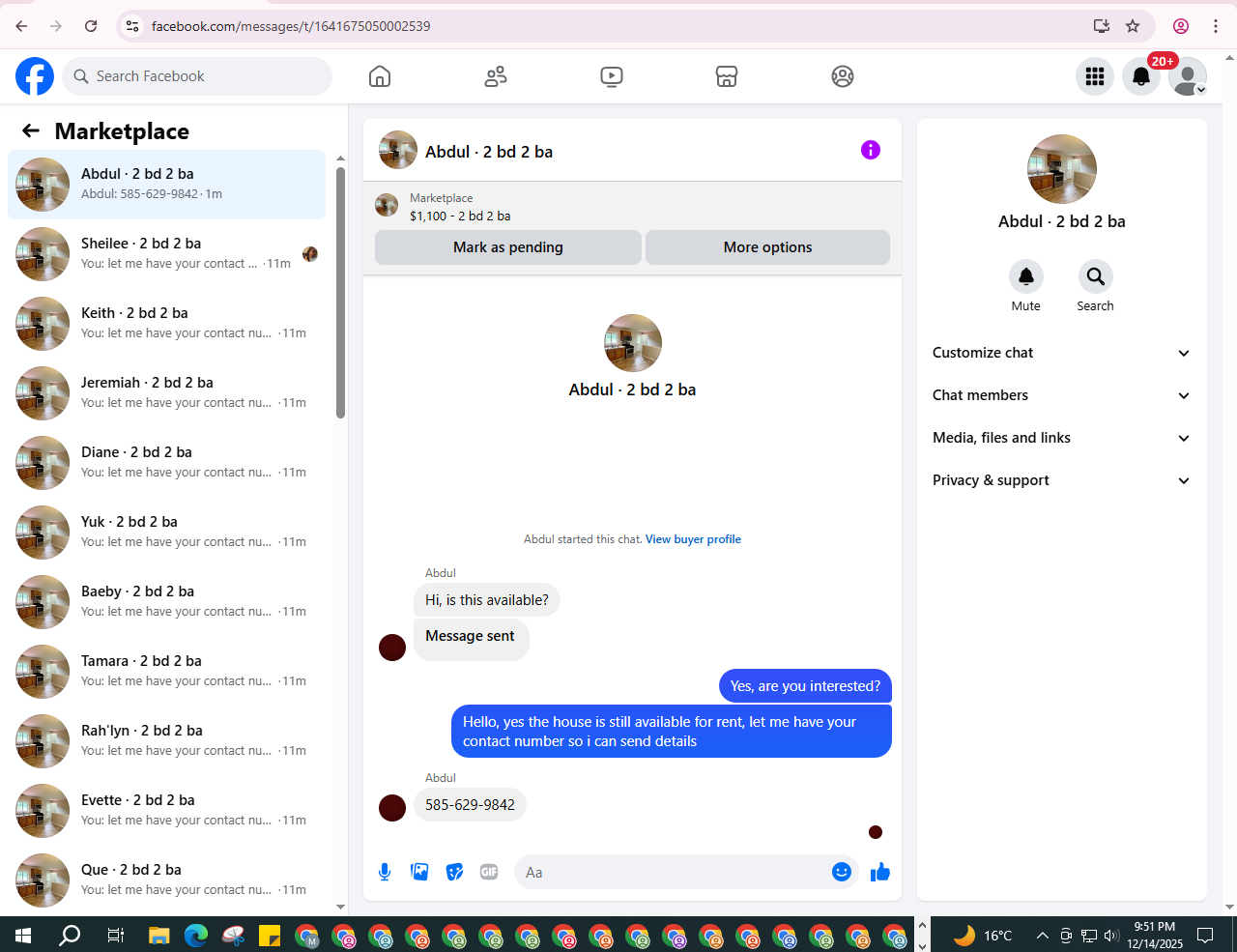Open Sticky Notes from taskbar

(270, 935)
